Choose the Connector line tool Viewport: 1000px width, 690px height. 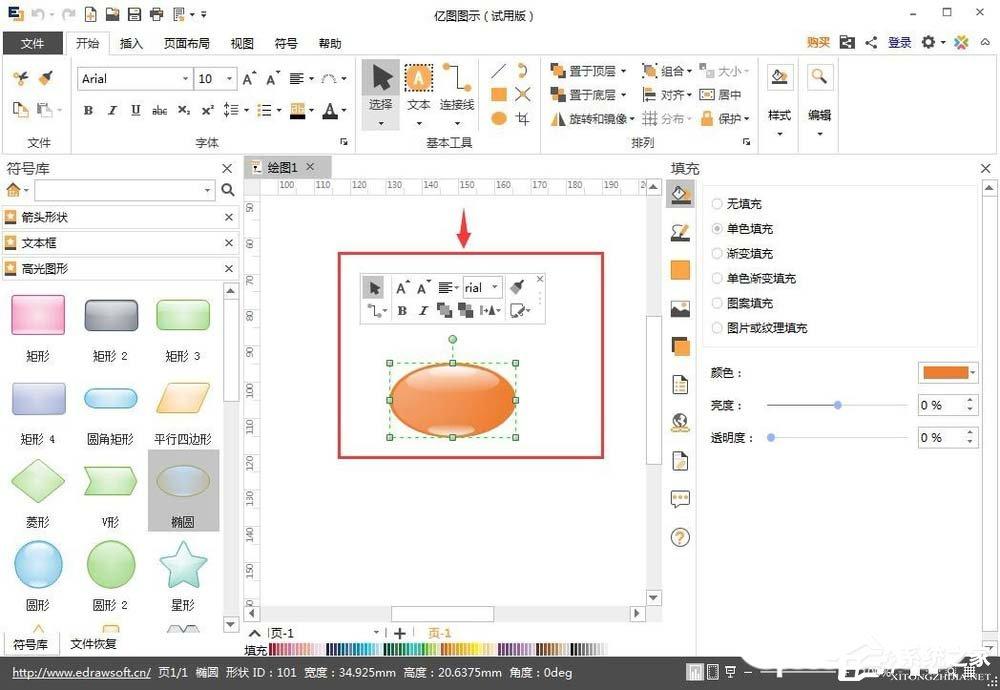click(457, 94)
